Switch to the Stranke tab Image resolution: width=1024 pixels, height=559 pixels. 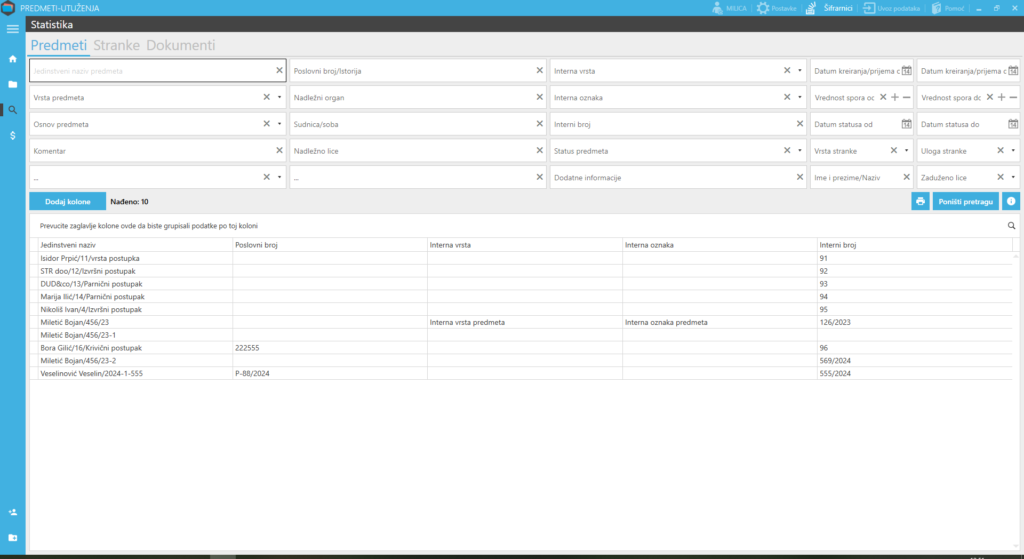click(116, 46)
